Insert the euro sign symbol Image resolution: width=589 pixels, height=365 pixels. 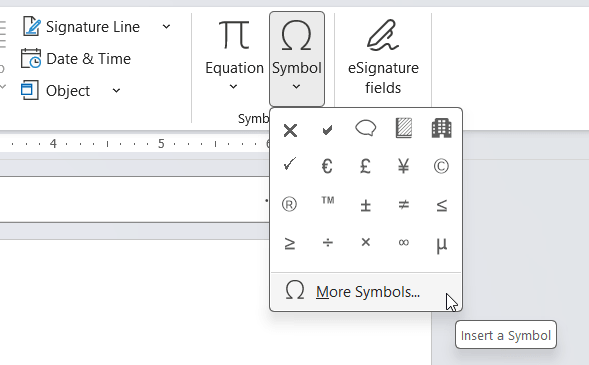pyautogui.click(x=328, y=166)
